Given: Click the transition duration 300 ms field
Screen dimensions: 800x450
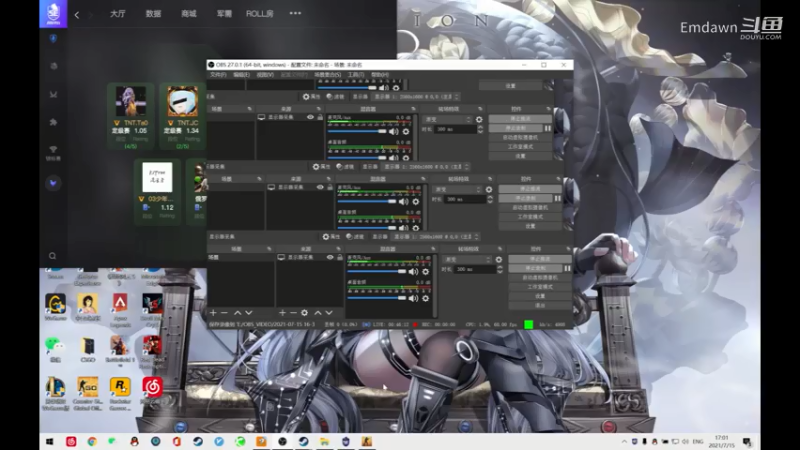Looking at the screenshot, I should click(474, 269).
